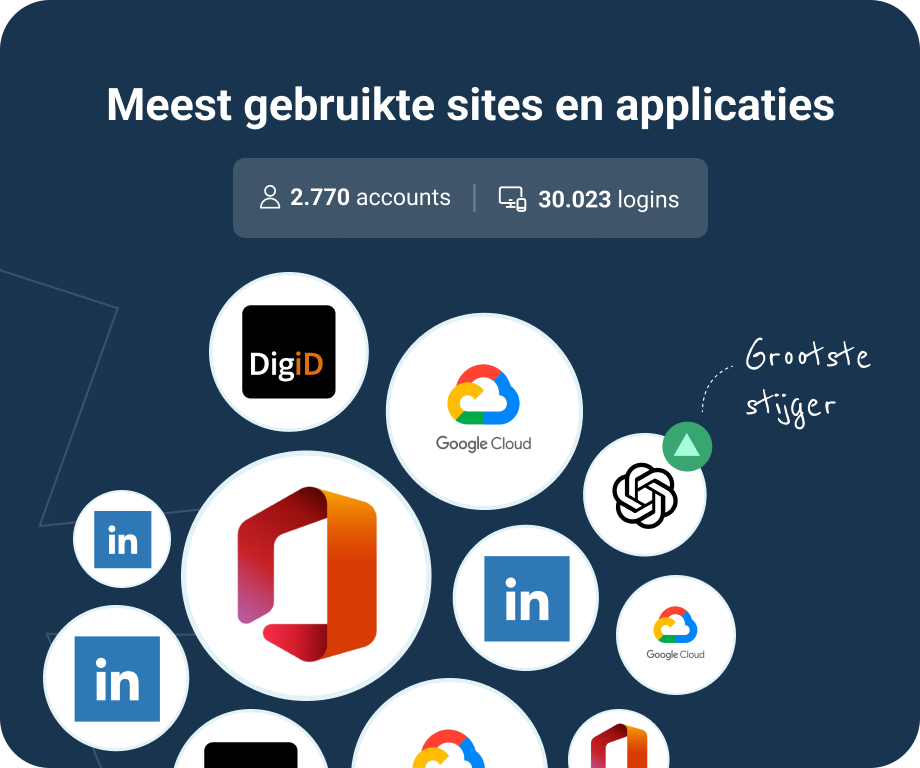
Task: Click the Google Cloud text under the large logo
Action: point(483,444)
